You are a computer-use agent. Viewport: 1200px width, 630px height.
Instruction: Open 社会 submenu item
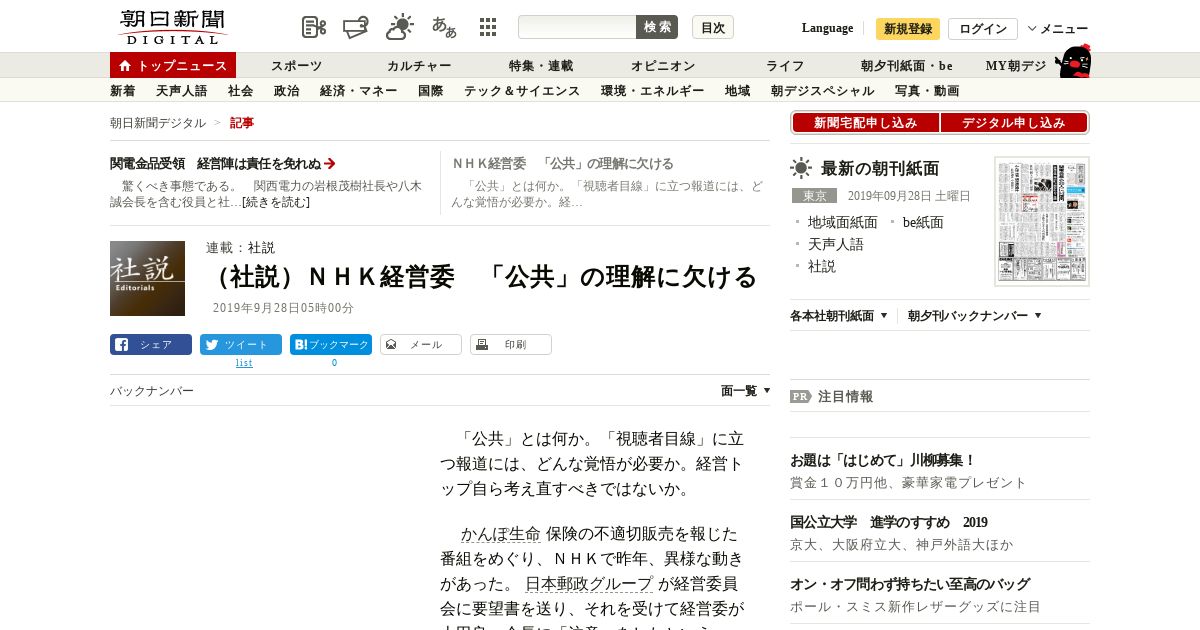[x=241, y=91]
